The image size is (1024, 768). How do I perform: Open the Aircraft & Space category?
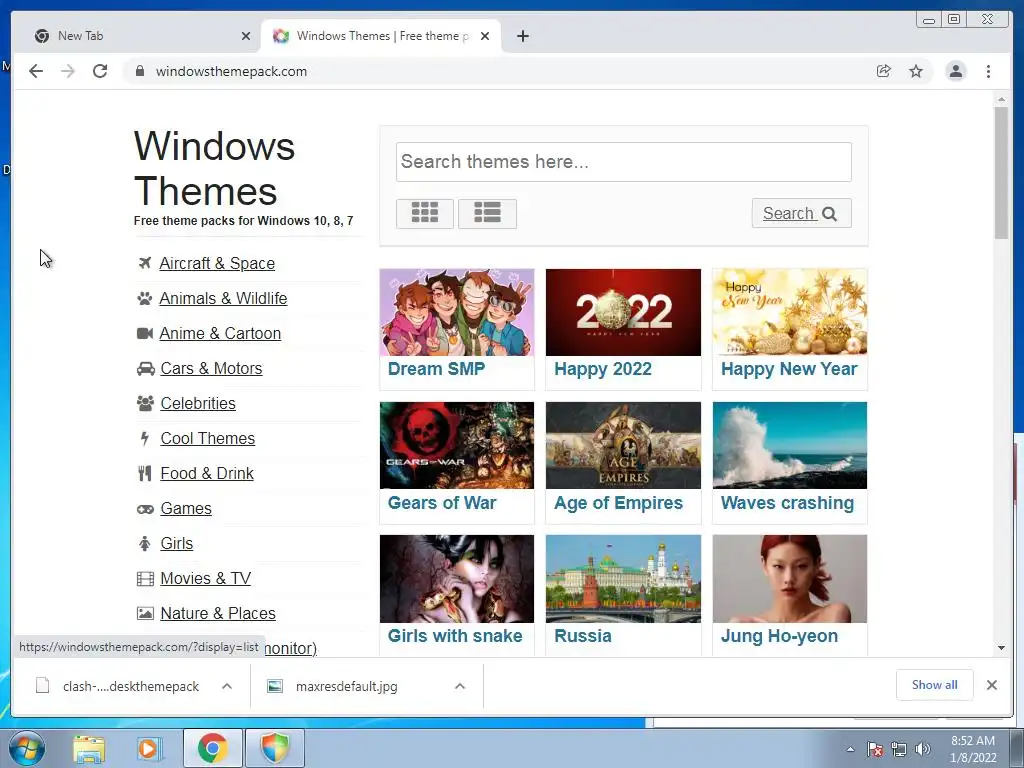(217, 263)
